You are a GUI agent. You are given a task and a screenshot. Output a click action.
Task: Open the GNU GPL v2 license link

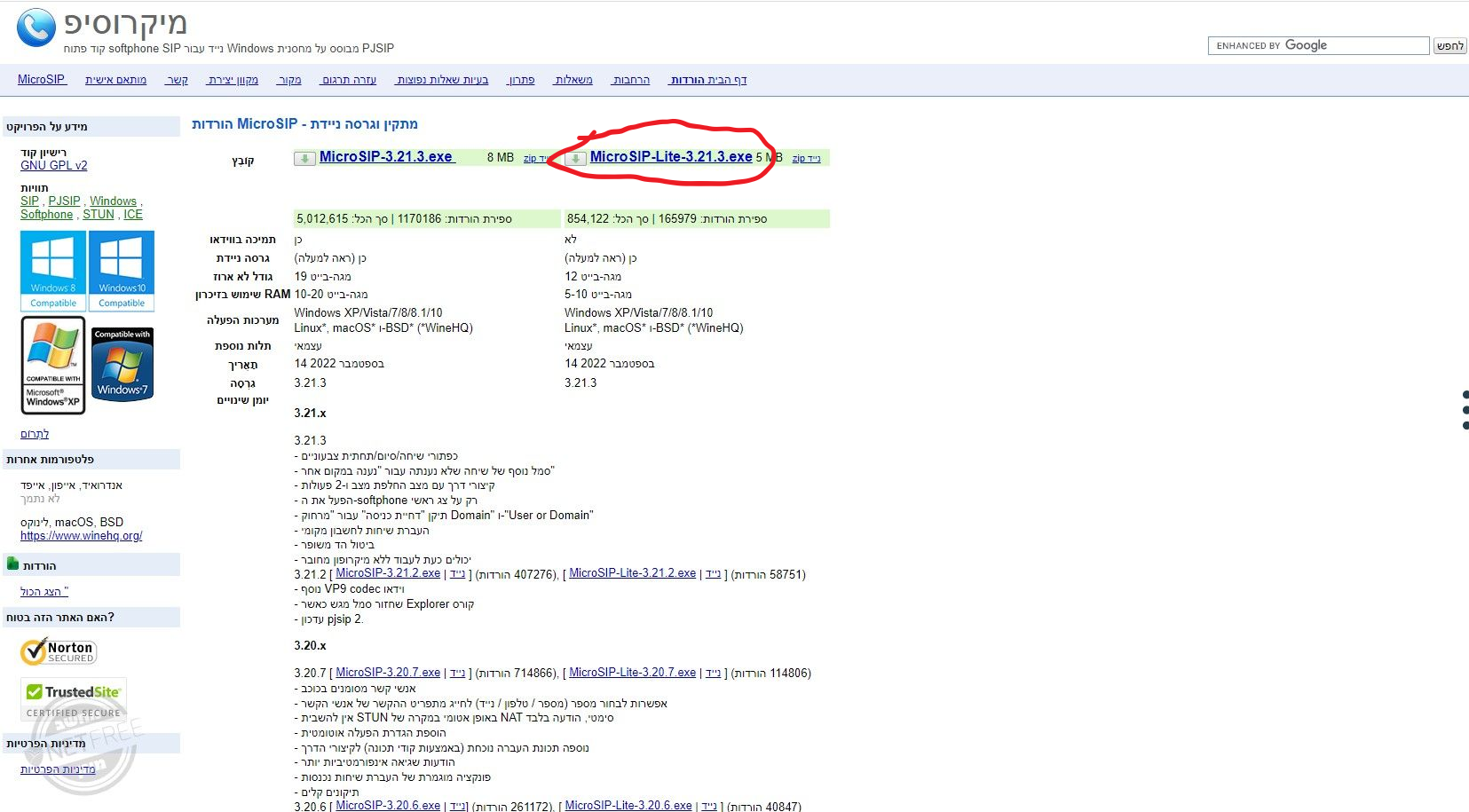(54, 165)
